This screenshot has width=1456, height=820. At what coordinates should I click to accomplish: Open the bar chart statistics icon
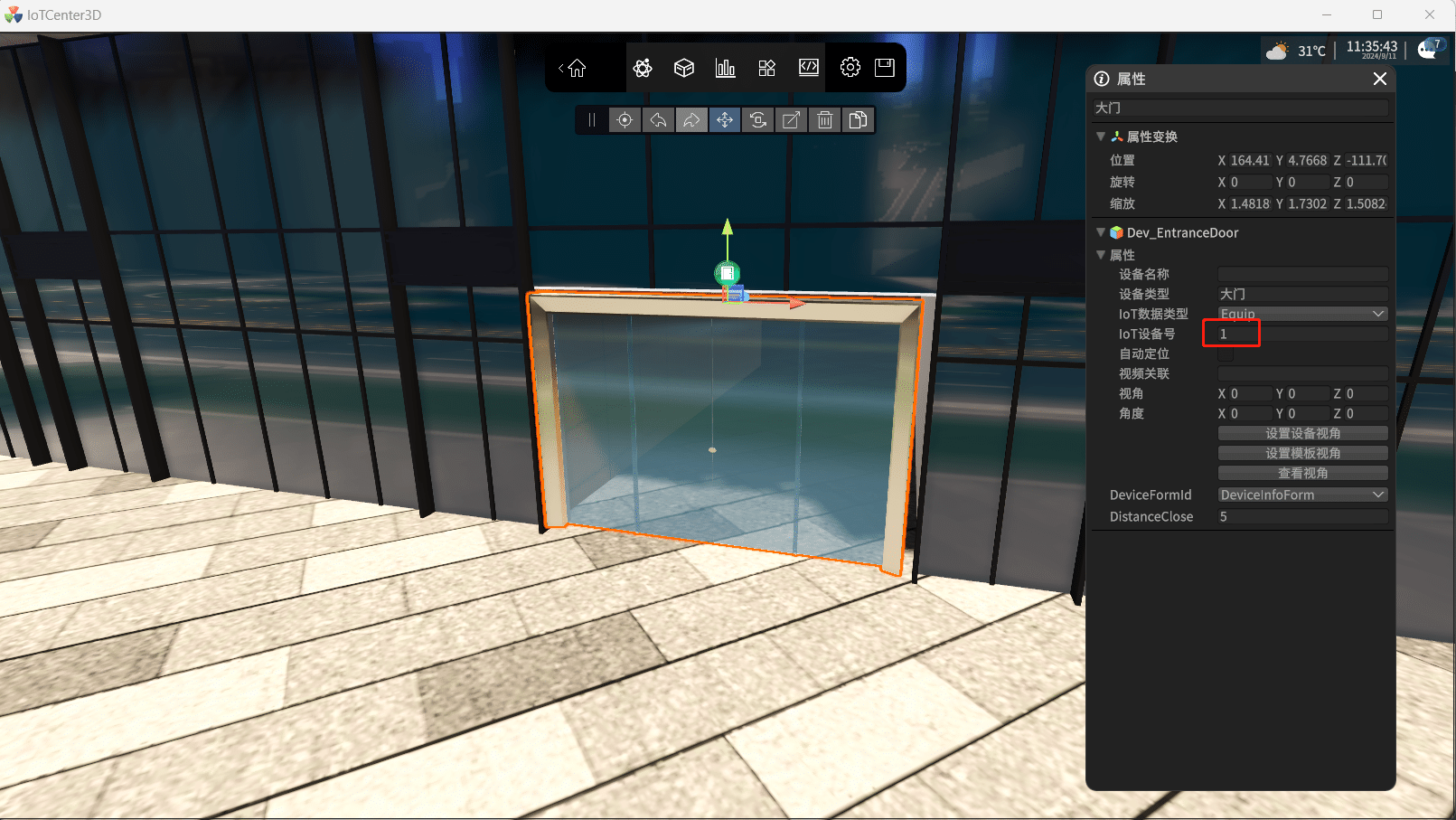tap(726, 68)
